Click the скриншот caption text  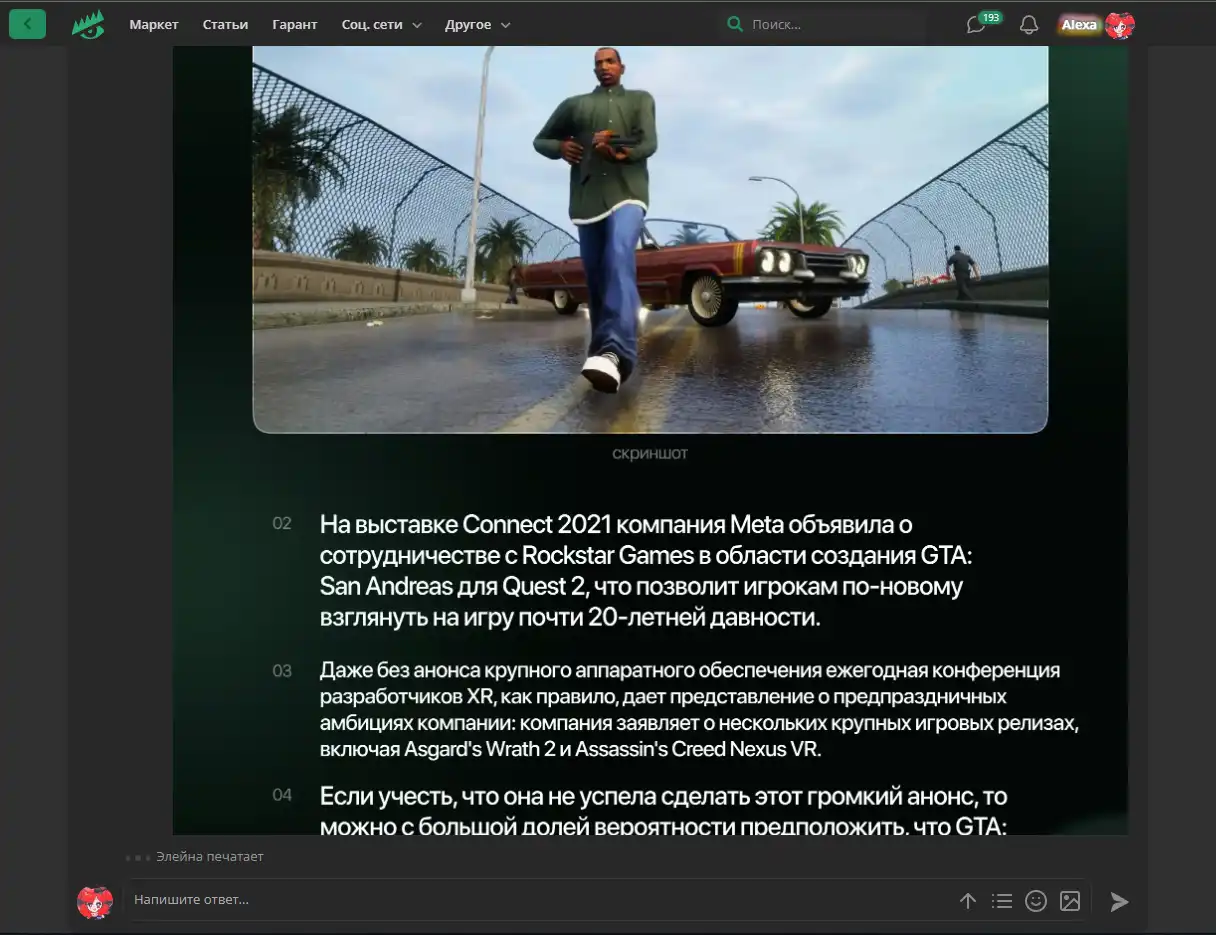[x=650, y=454]
